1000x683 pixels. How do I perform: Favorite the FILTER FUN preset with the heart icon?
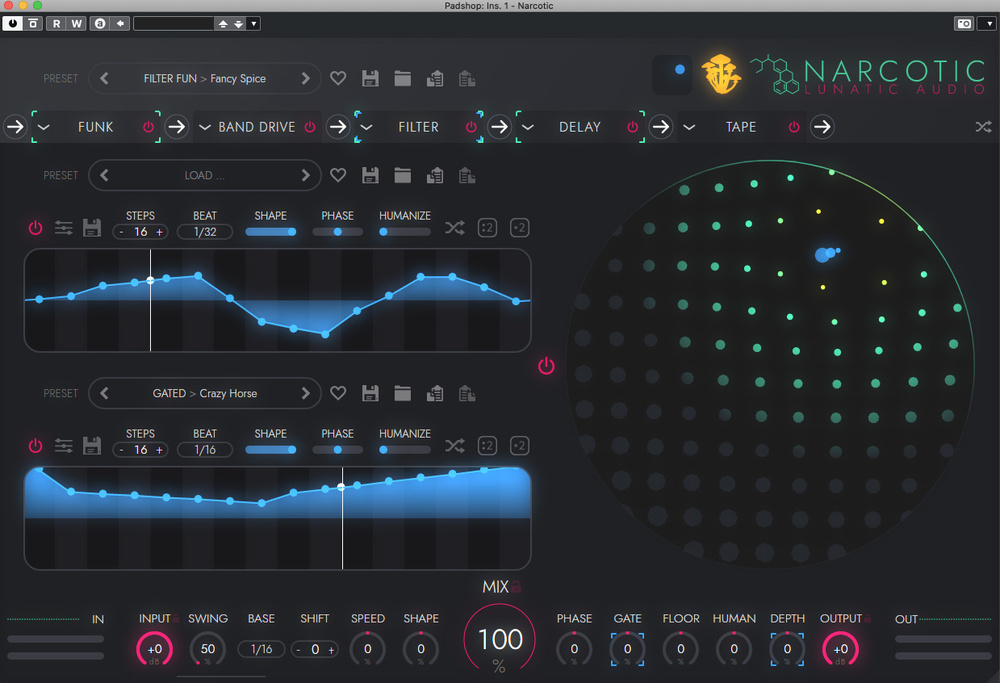click(x=338, y=78)
